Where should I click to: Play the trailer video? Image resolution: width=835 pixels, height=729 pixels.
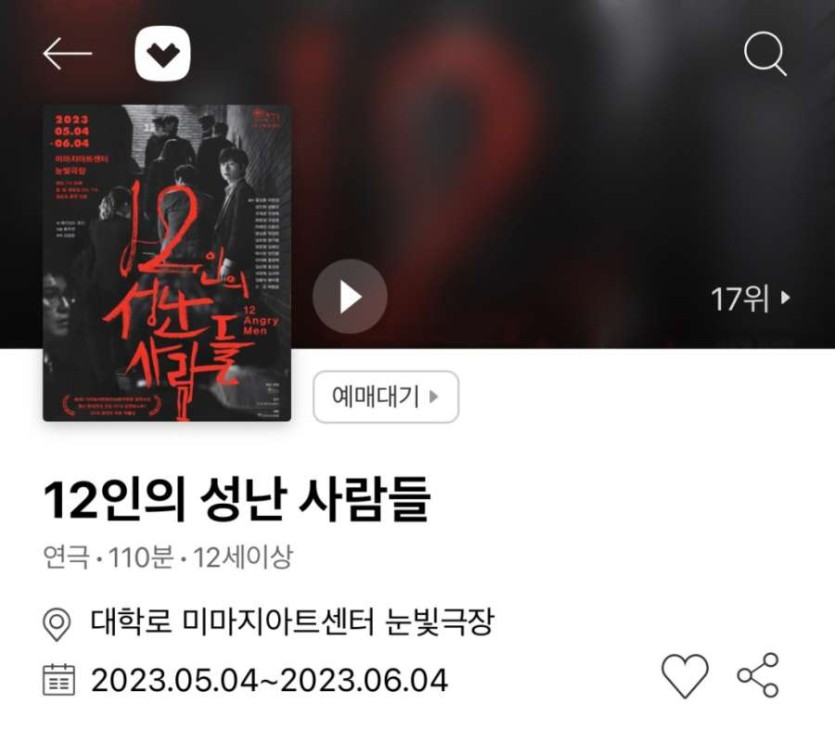click(x=350, y=297)
